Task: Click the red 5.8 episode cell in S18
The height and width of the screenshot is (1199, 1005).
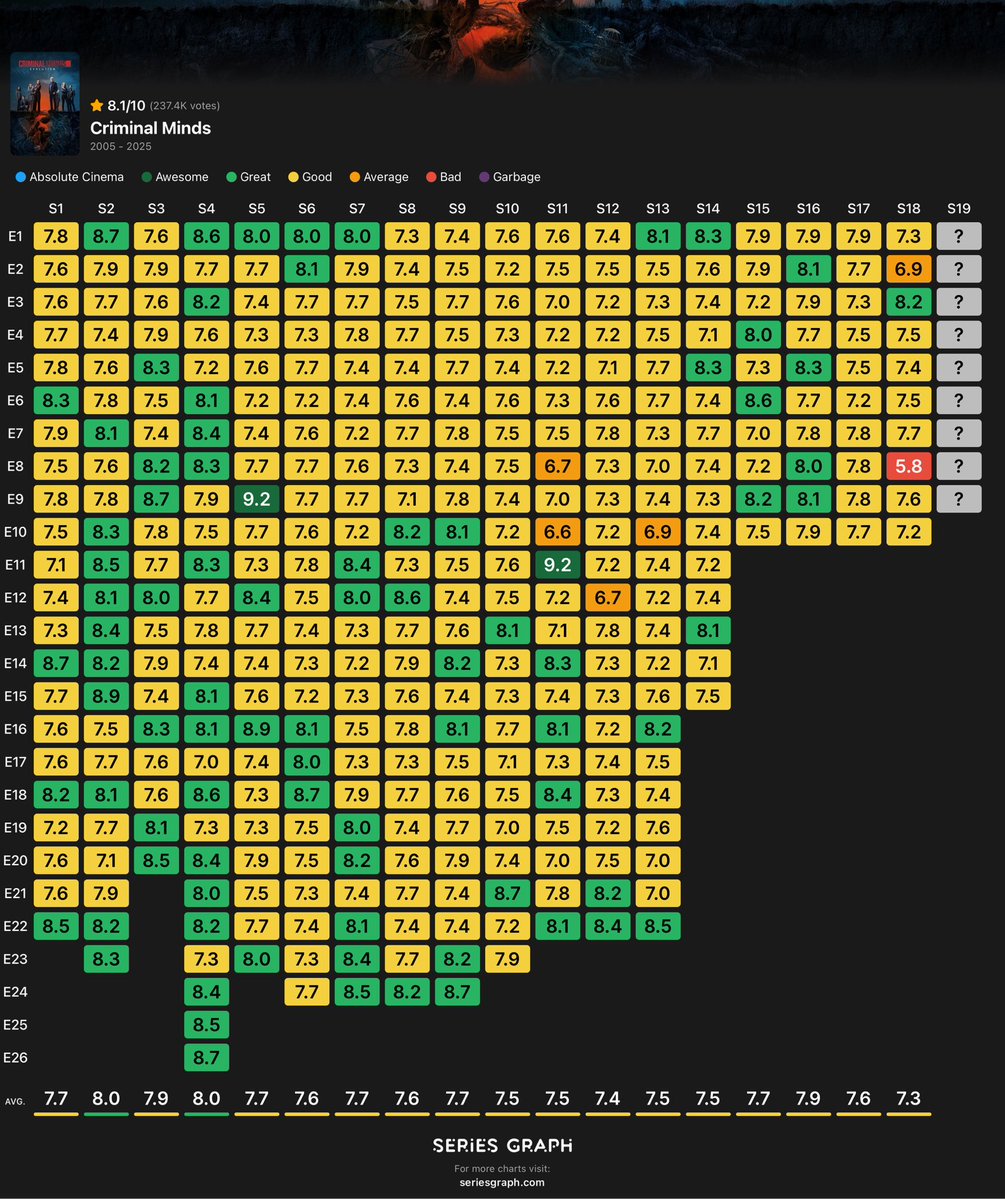Action: (x=908, y=466)
